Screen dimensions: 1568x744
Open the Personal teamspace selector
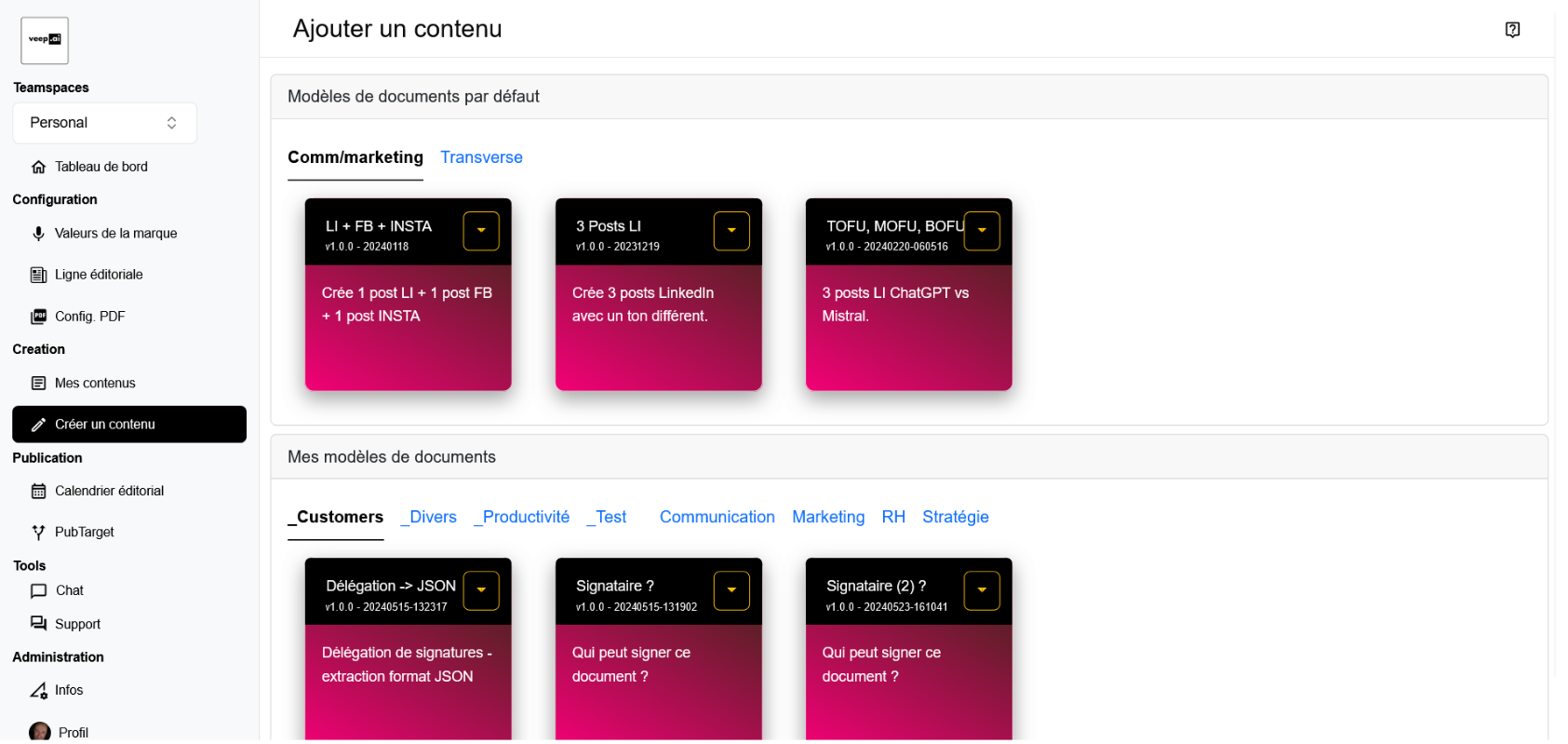[104, 123]
